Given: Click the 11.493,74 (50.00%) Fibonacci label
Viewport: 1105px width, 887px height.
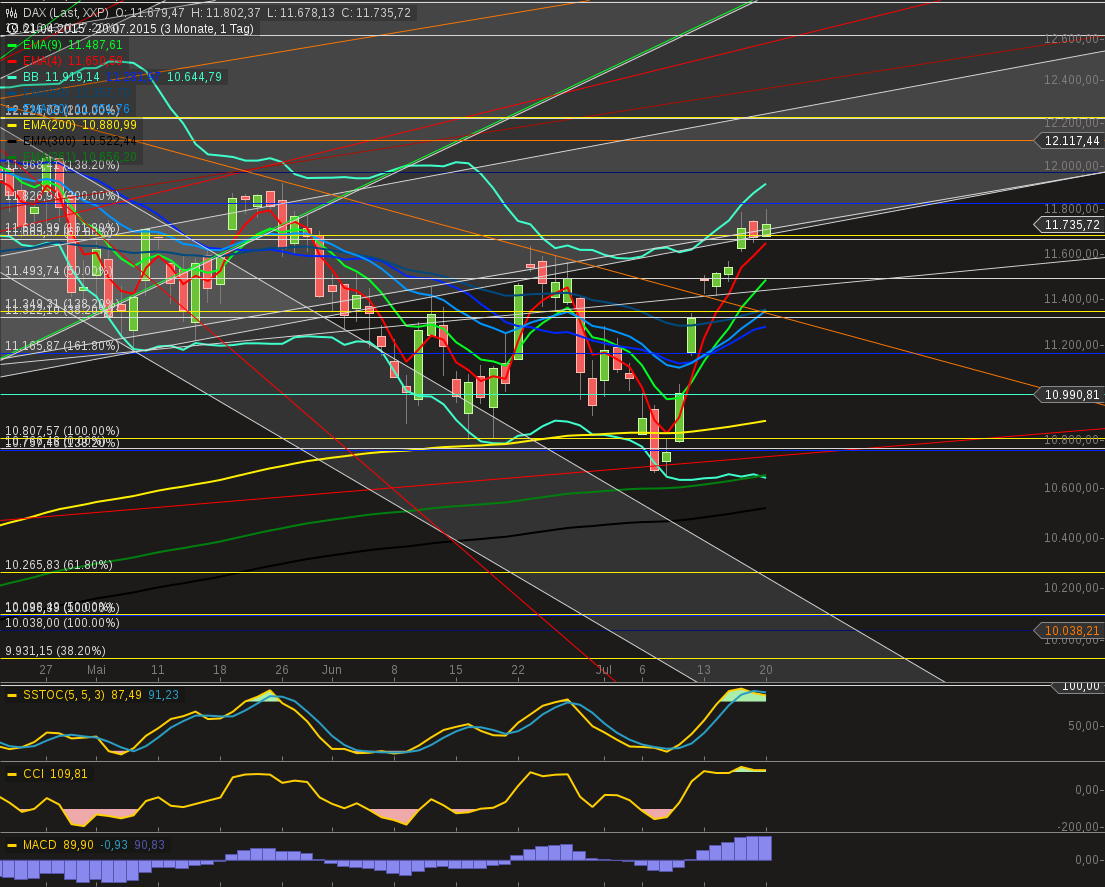Looking at the screenshot, I should point(58,271).
